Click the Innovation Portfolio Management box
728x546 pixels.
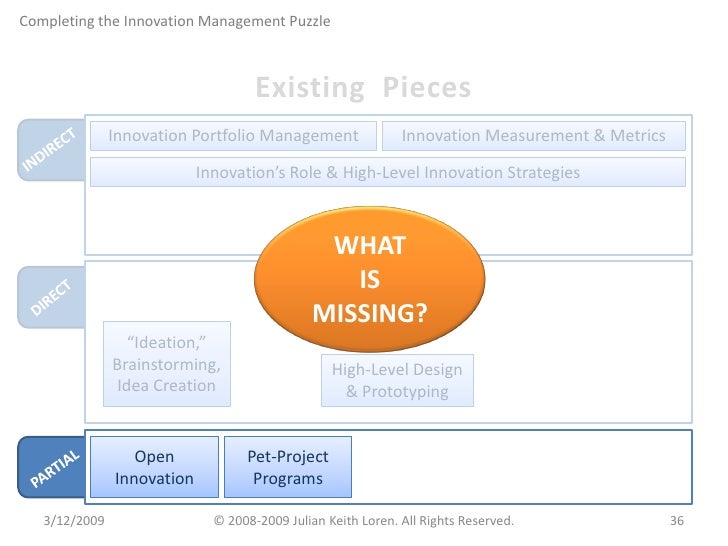(x=233, y=136)
